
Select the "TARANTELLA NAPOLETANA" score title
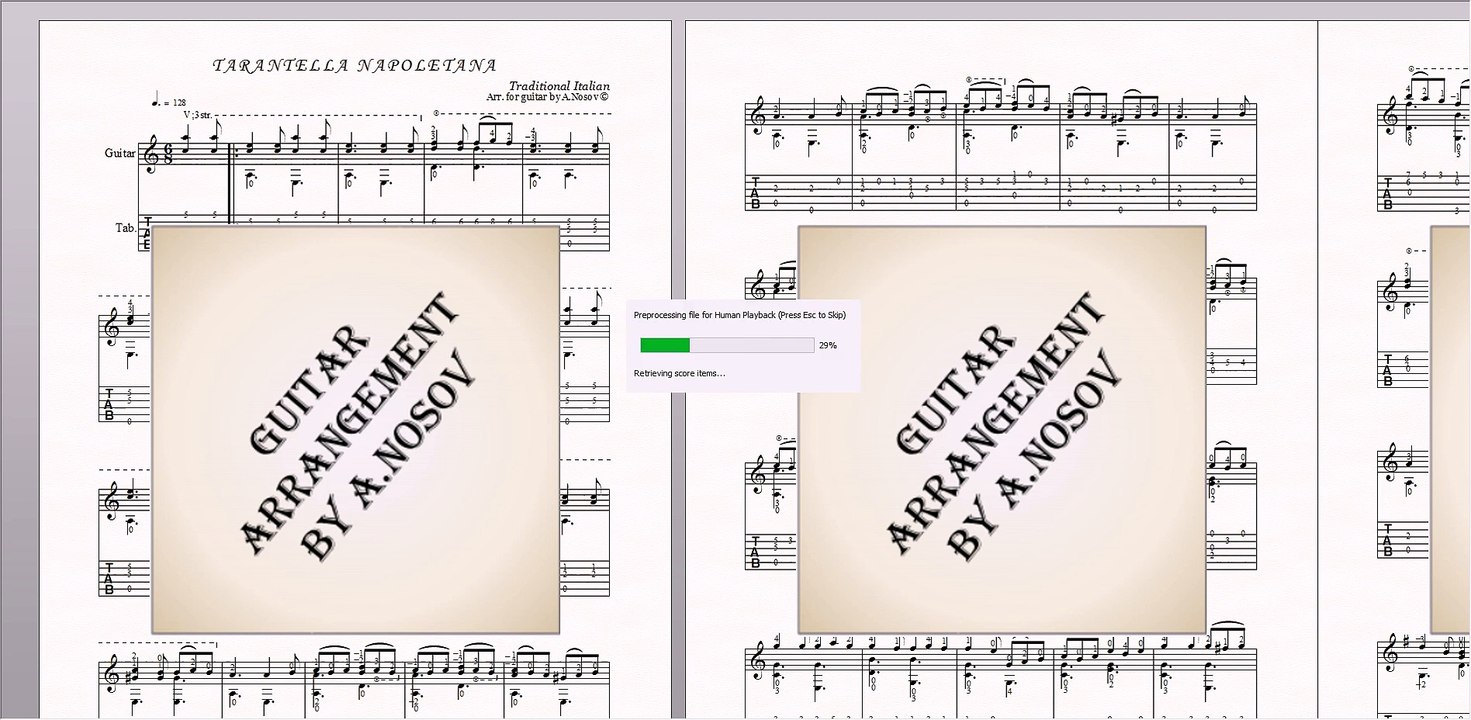coord(355,66)
